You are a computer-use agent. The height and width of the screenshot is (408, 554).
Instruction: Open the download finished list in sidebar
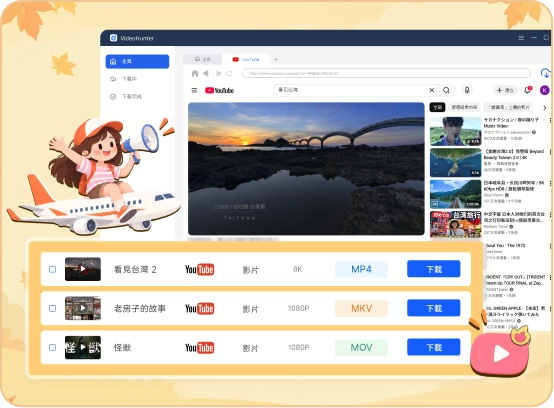coord(126,96)
